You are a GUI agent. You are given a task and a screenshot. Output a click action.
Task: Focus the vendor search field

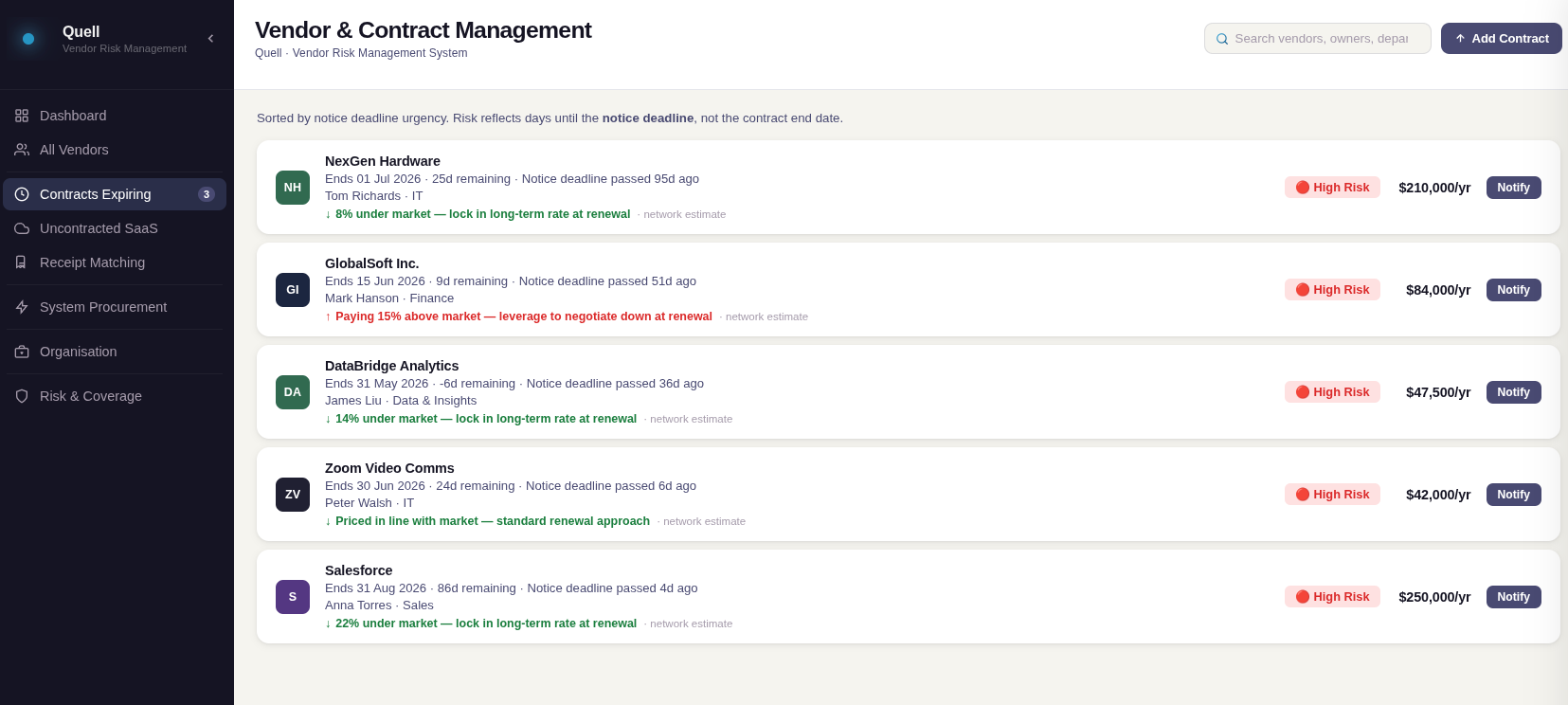pos(1318,39)
